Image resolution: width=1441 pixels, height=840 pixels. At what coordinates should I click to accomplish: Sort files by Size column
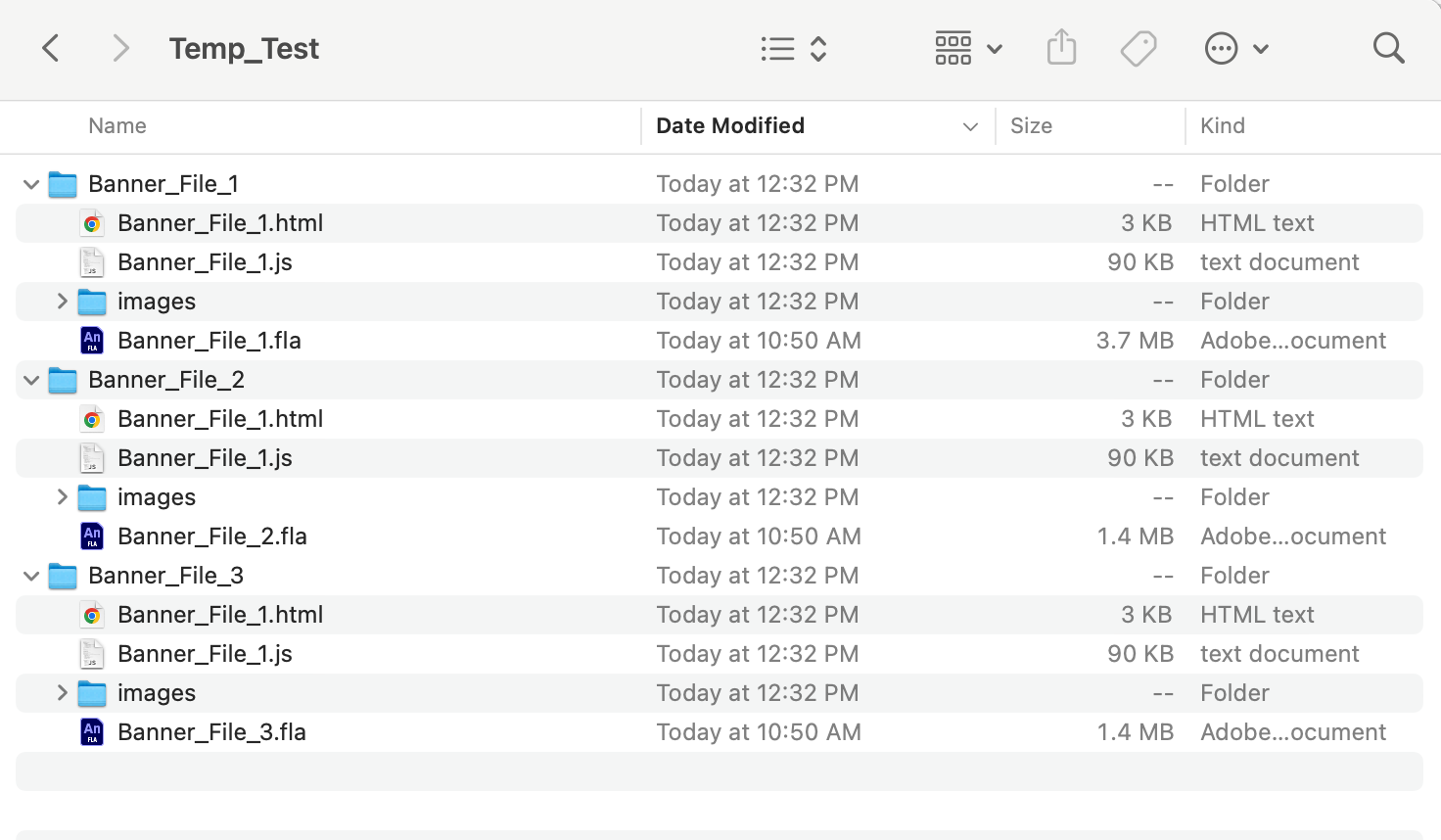pos(1031,126)
